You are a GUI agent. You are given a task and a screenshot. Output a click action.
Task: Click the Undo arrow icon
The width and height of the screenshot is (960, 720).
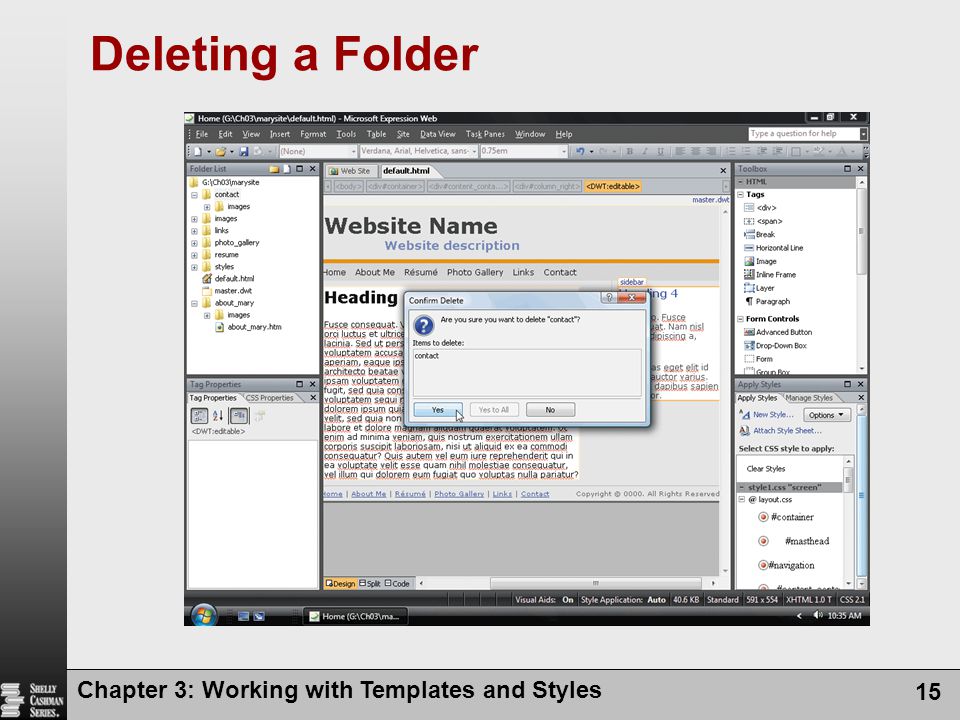click(x=580, y=151)
